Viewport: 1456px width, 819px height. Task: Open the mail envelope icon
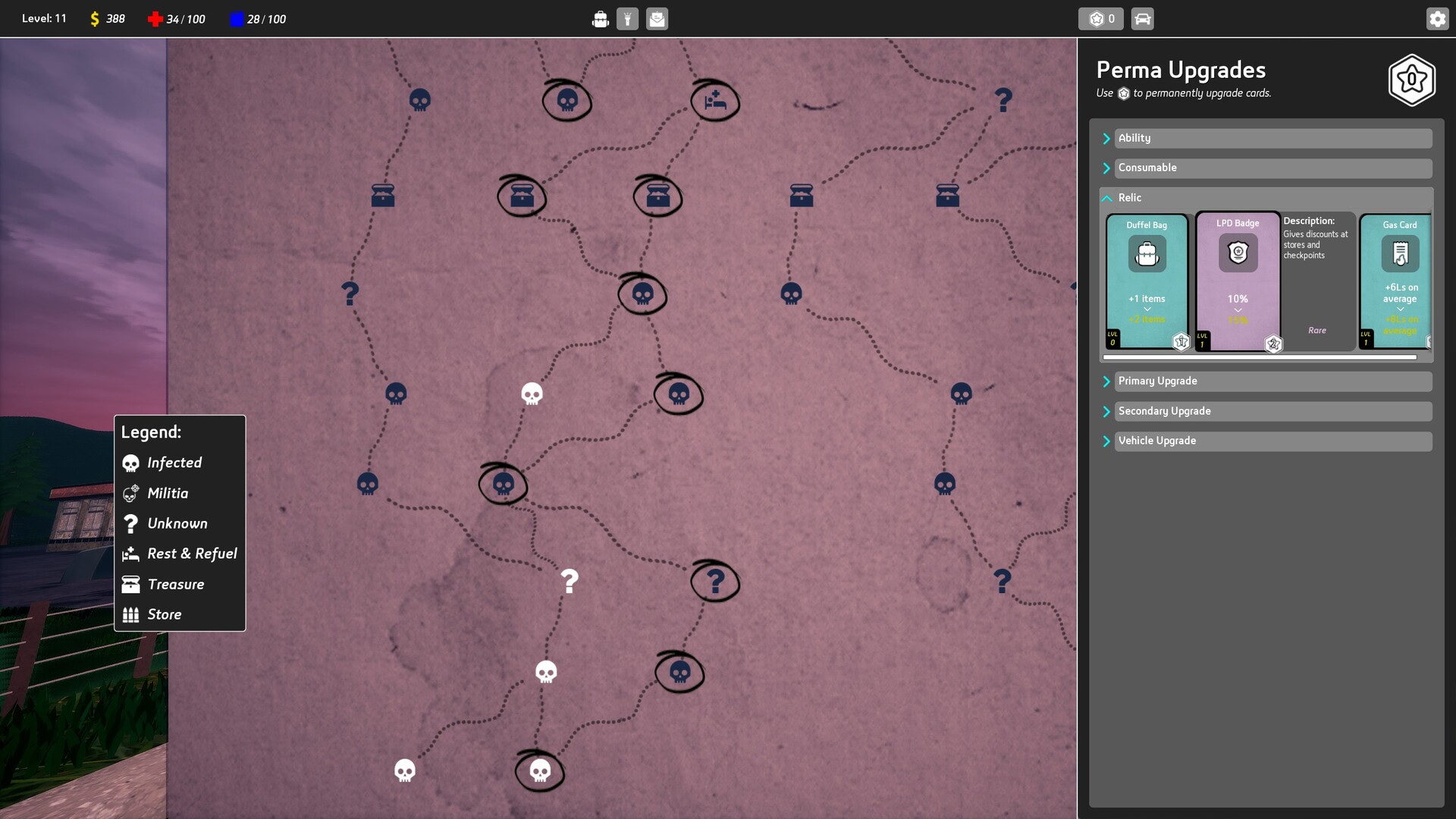coord(657,18)
